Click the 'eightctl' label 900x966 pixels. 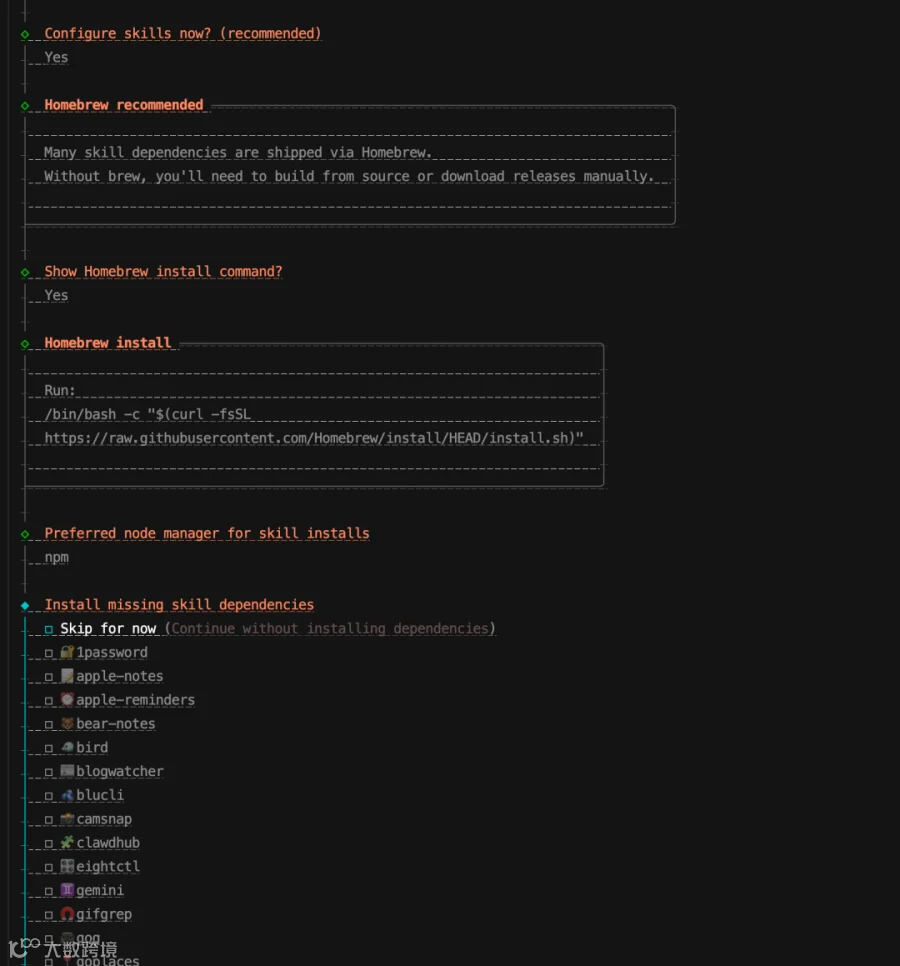tap(108, 867)
